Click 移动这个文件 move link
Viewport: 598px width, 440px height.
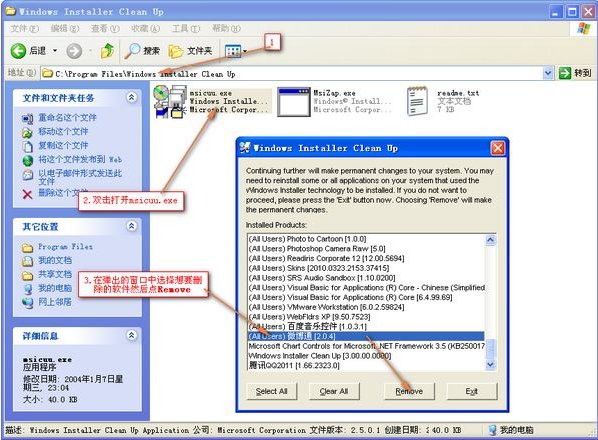point(63,132)
